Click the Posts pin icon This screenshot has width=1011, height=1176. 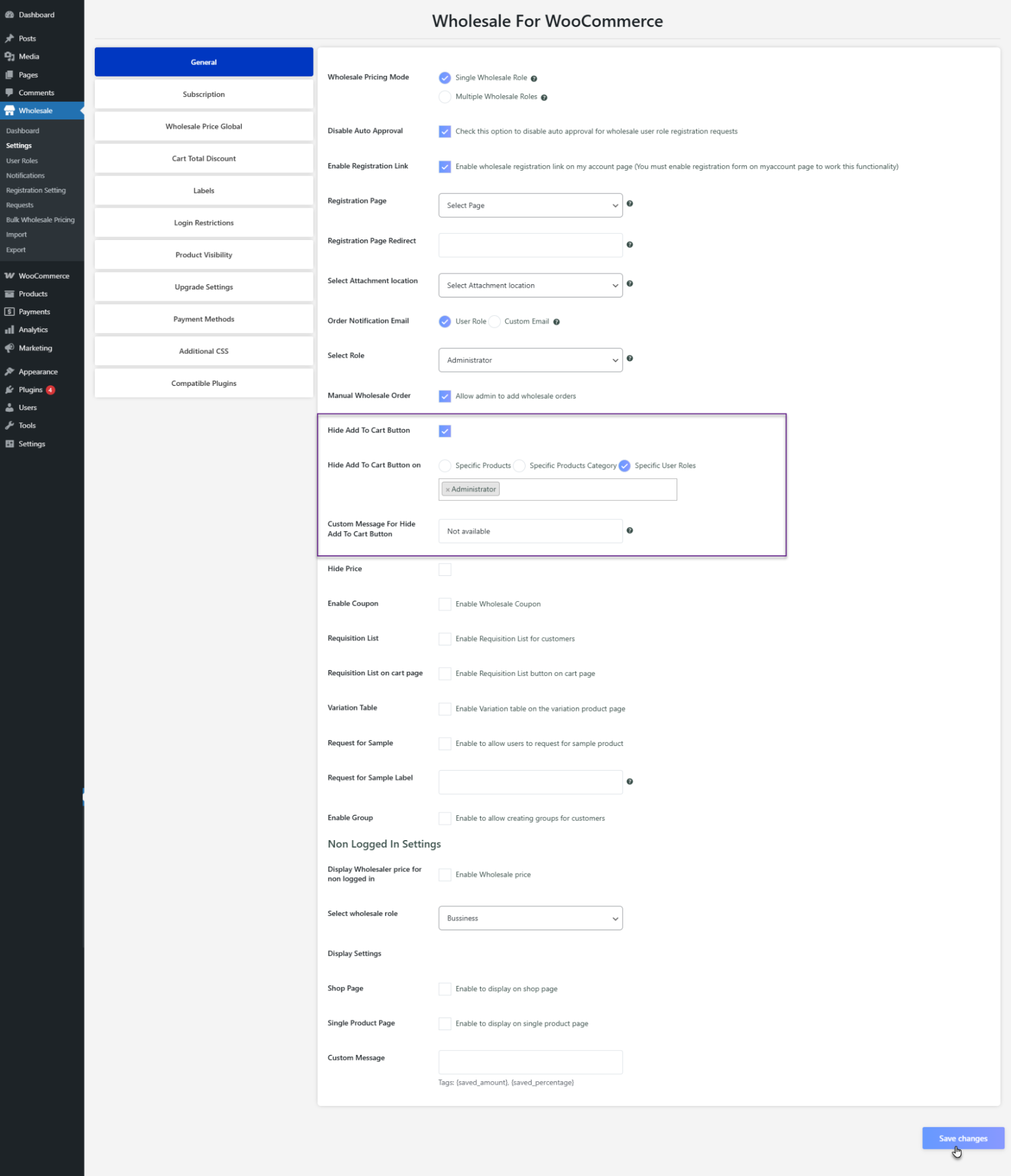(9, 38)
